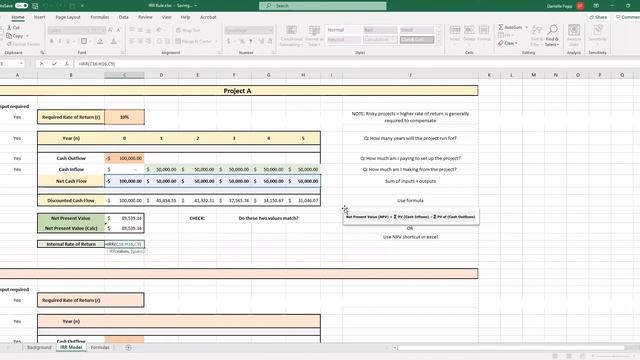Click Decrease Indent icon

coord(160,41)
